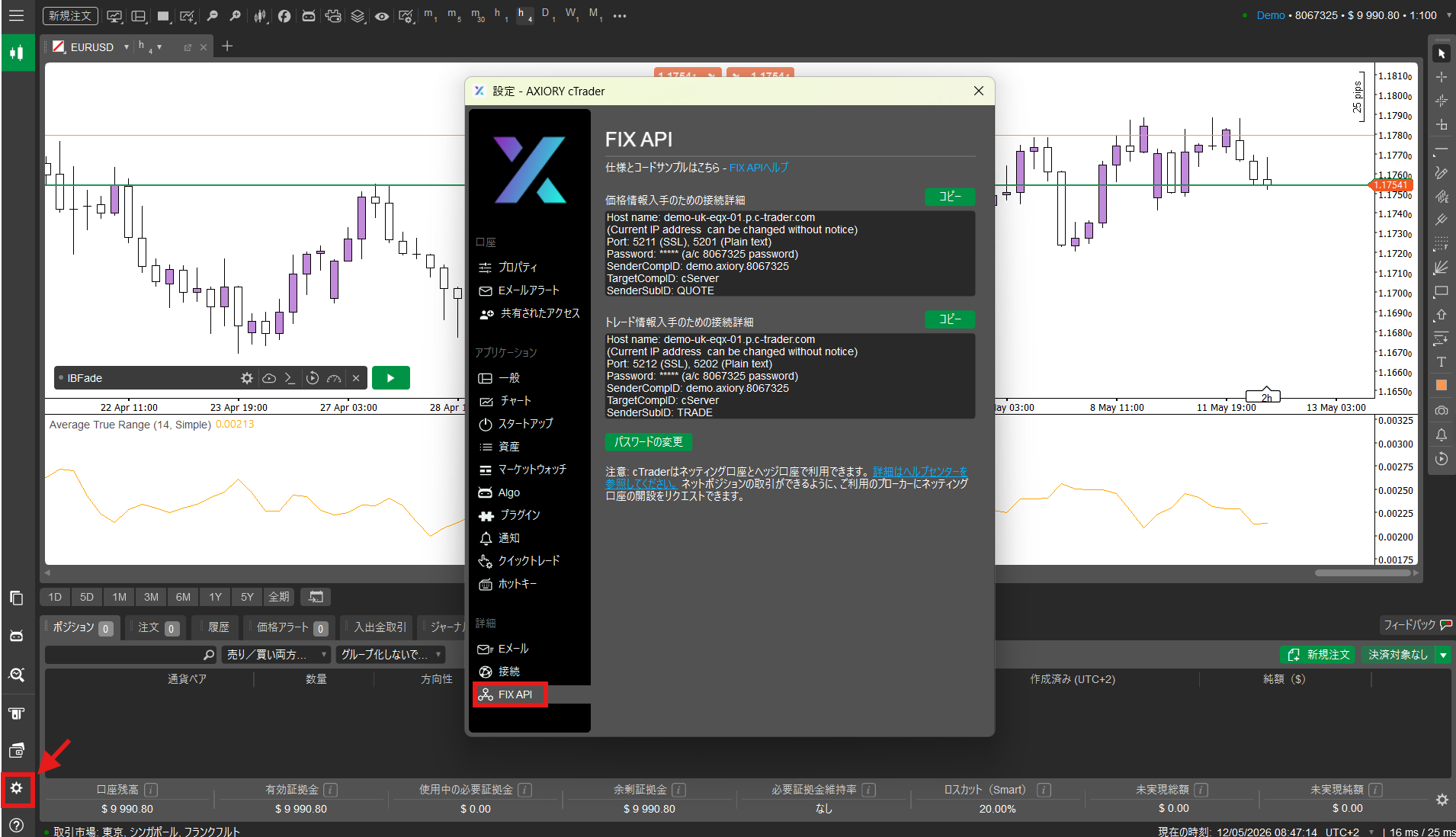This screenshot has height=837, width=1456.
Task: Select the crosshair drawing tool
Action: click(x=1442, y=77)
